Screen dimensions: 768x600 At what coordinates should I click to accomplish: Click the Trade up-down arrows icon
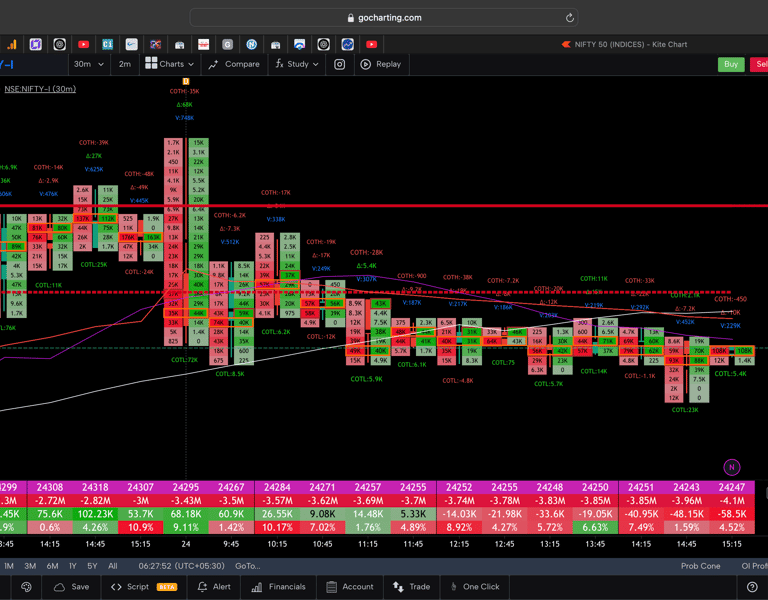tap(398, 587)
